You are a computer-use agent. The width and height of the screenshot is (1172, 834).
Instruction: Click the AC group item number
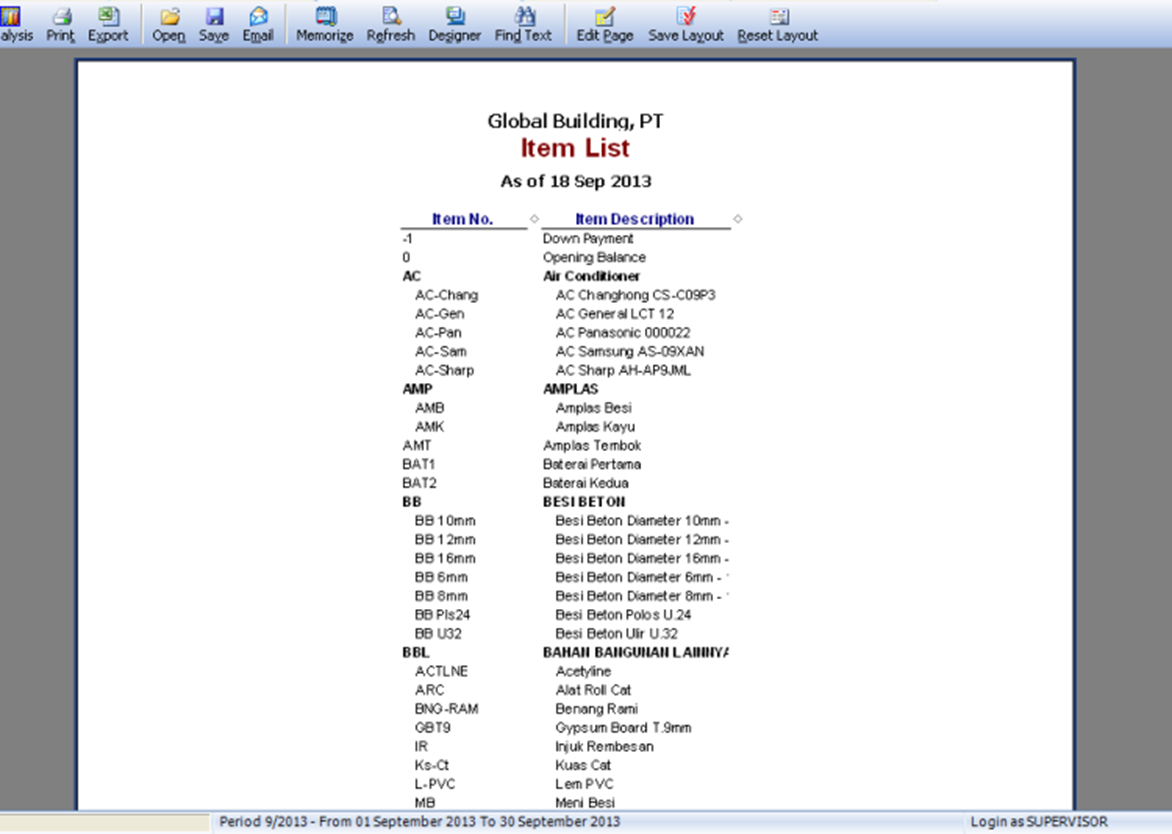click(412, 276)
